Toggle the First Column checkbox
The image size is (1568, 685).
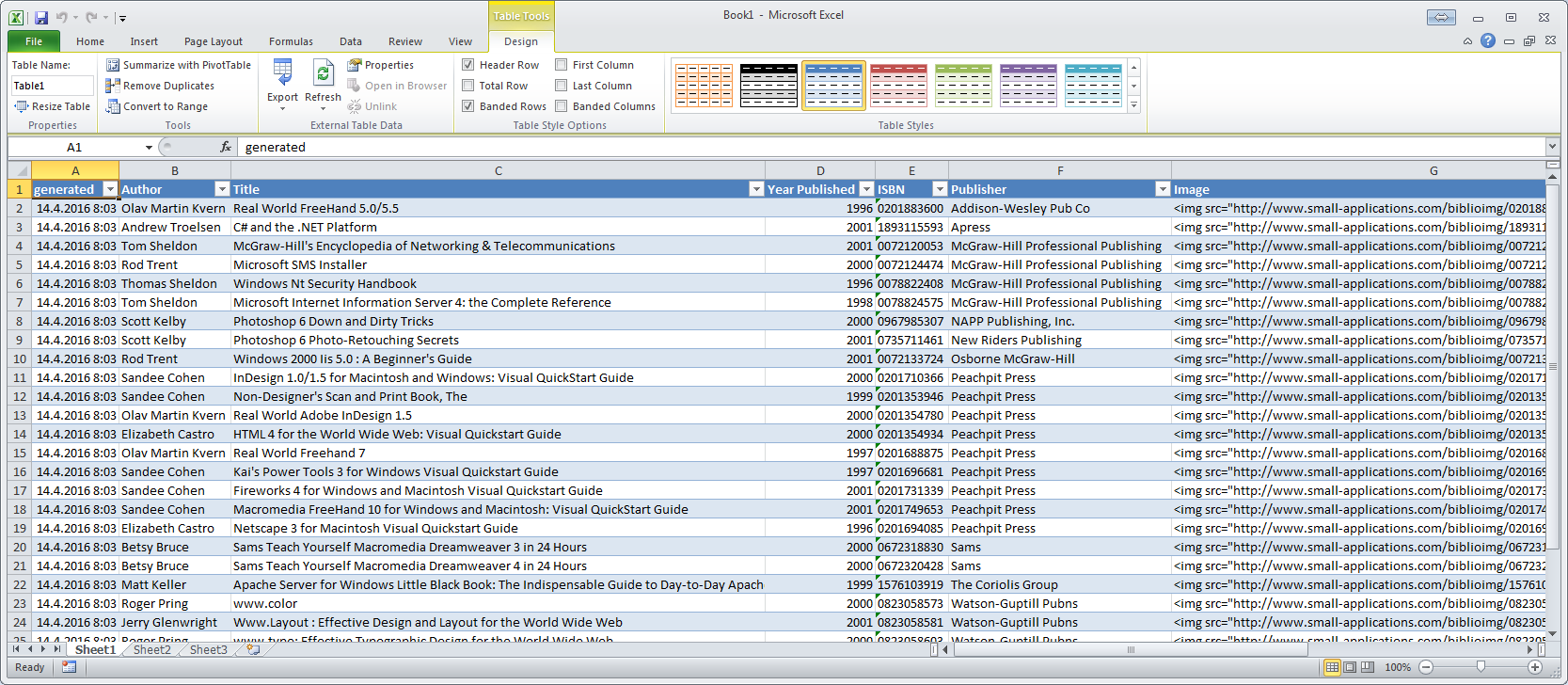click(561, 65)
